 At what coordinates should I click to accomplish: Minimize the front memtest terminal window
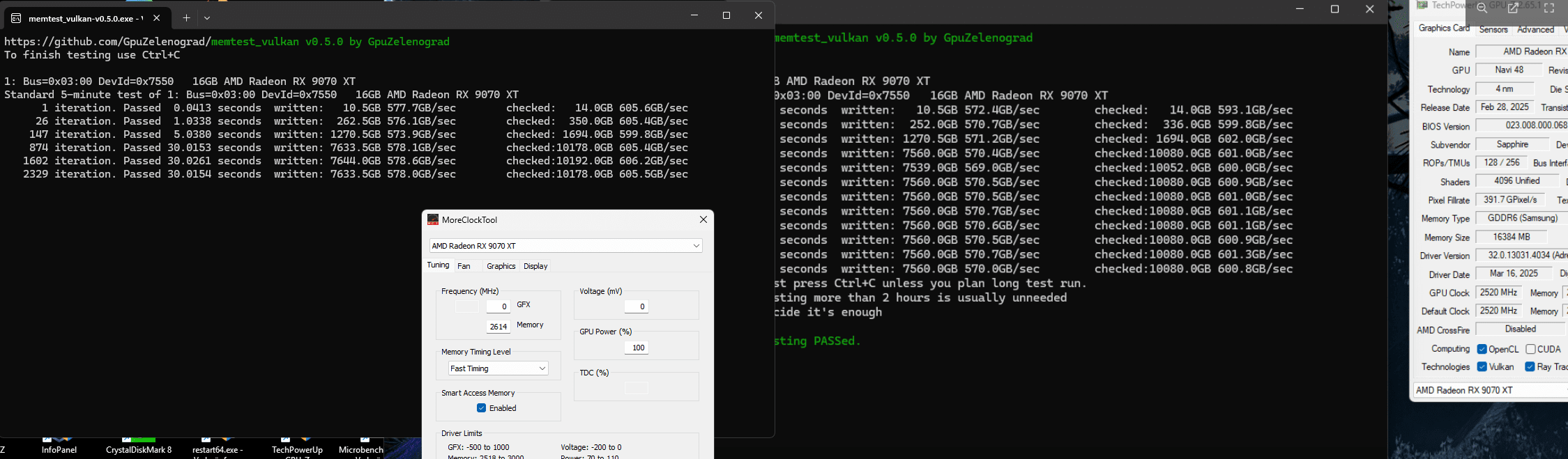(694, 15)
